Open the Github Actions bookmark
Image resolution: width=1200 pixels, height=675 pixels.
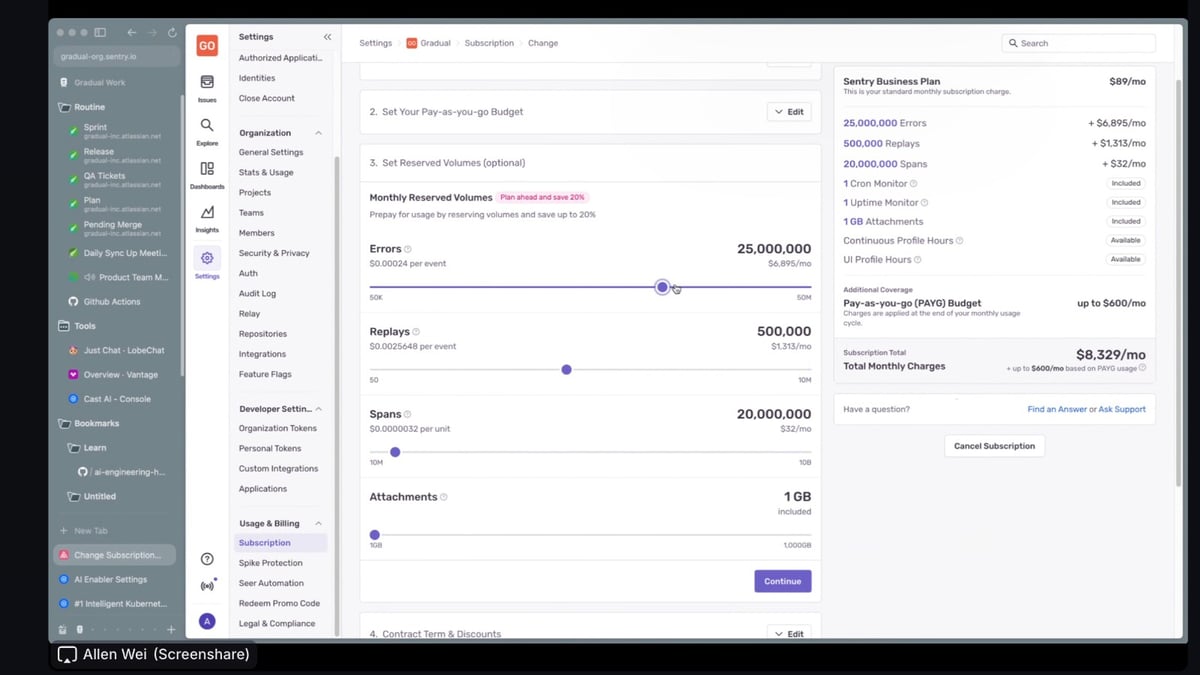point(111,301)
